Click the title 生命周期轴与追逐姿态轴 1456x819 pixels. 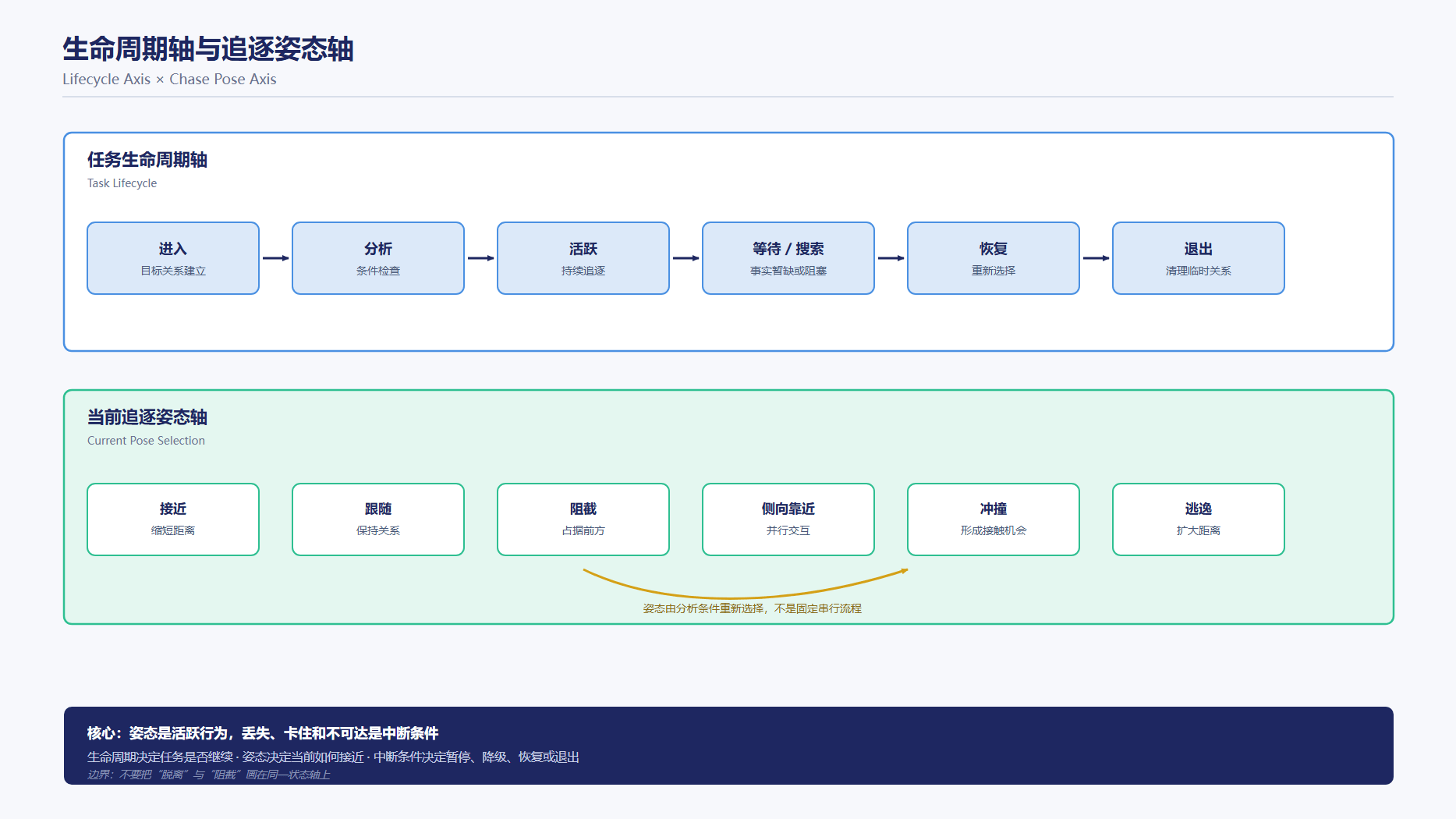click(x=208, y=49)
